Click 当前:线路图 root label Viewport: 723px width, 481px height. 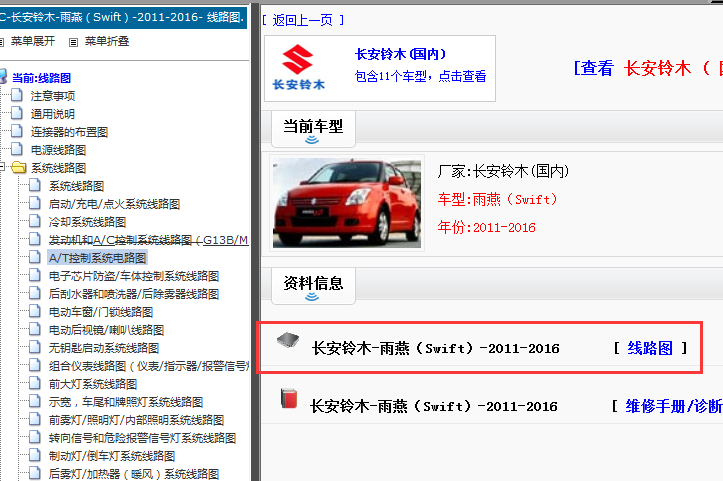click(41, 78)
